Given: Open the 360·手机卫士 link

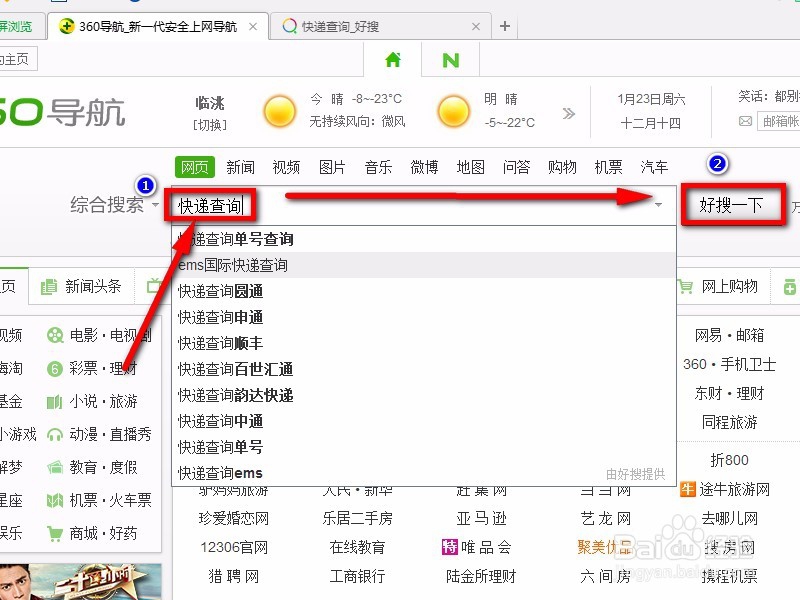Looking at the screenshot, I should (x=729, y=364).
